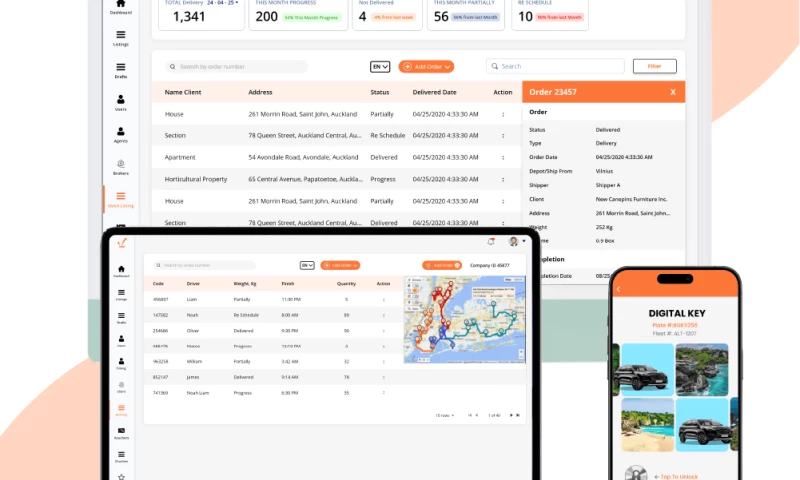Image resolution: width=800 pixels, height=480 pixels.
Task: Expand the desktop Add Order dropdown button
Action: [x=427, y=66]
